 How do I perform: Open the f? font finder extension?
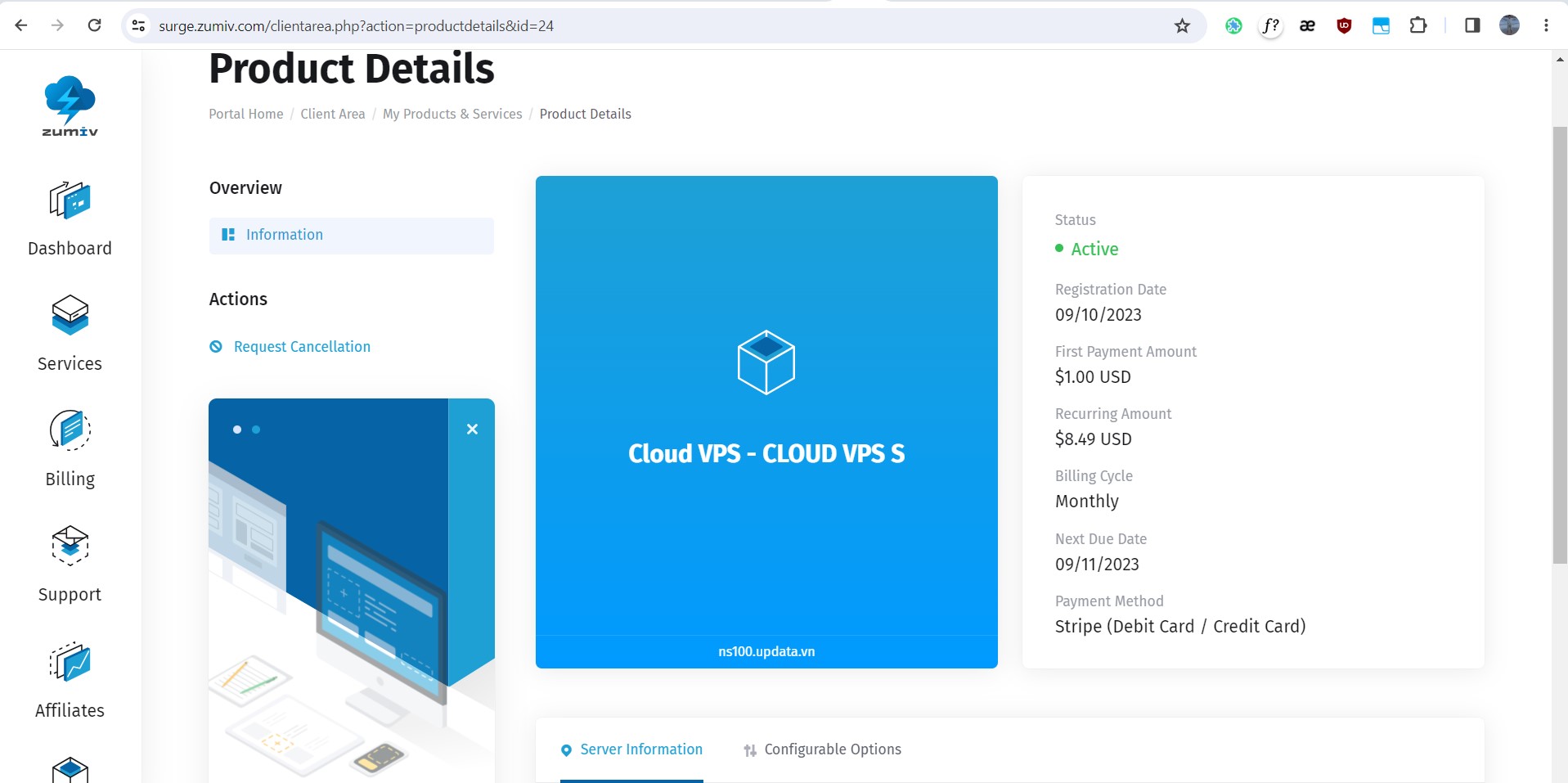pyautogui.click(x=1270, y=26)
